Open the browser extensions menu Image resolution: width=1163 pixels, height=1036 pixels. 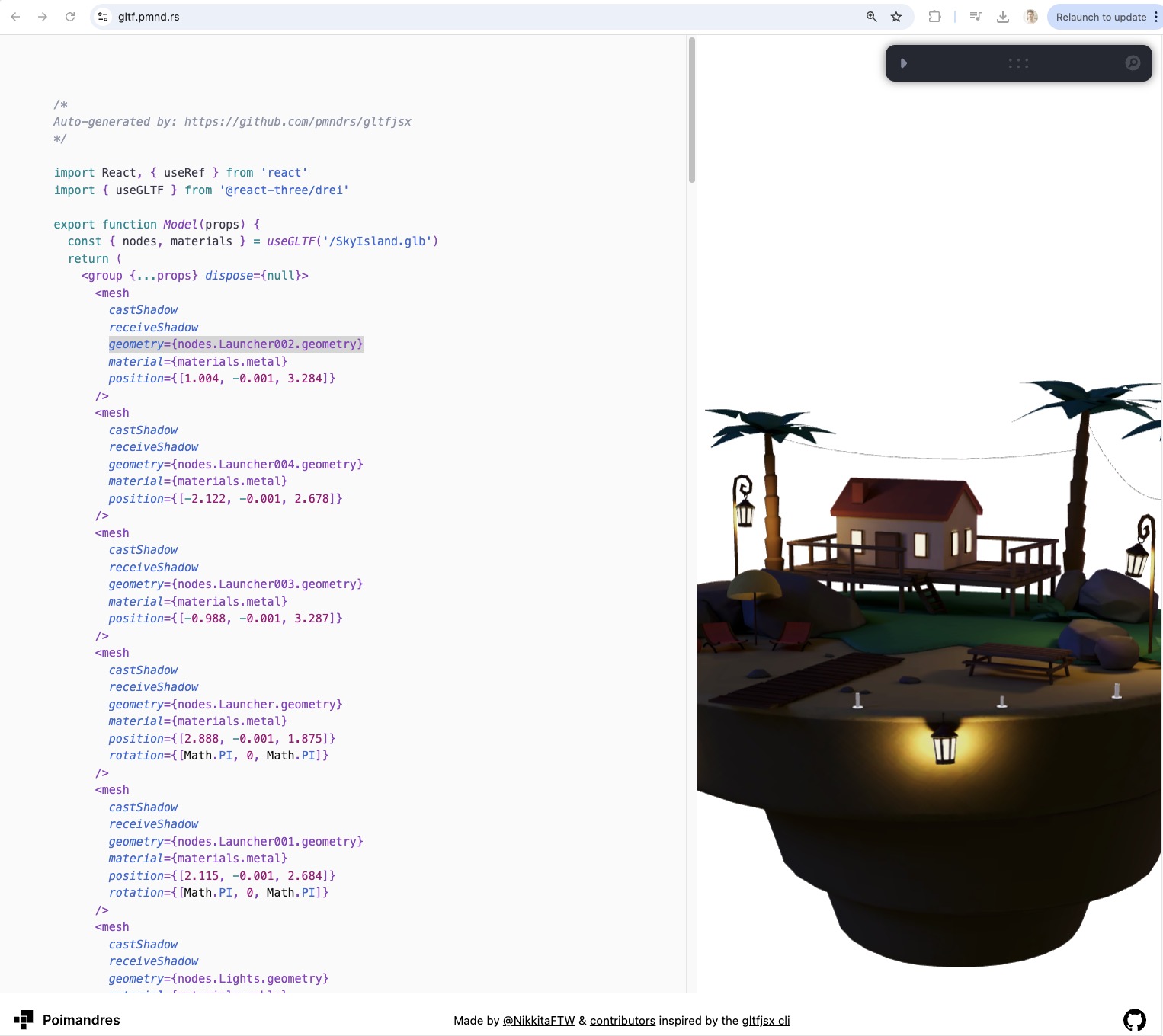tap(934, 17)
